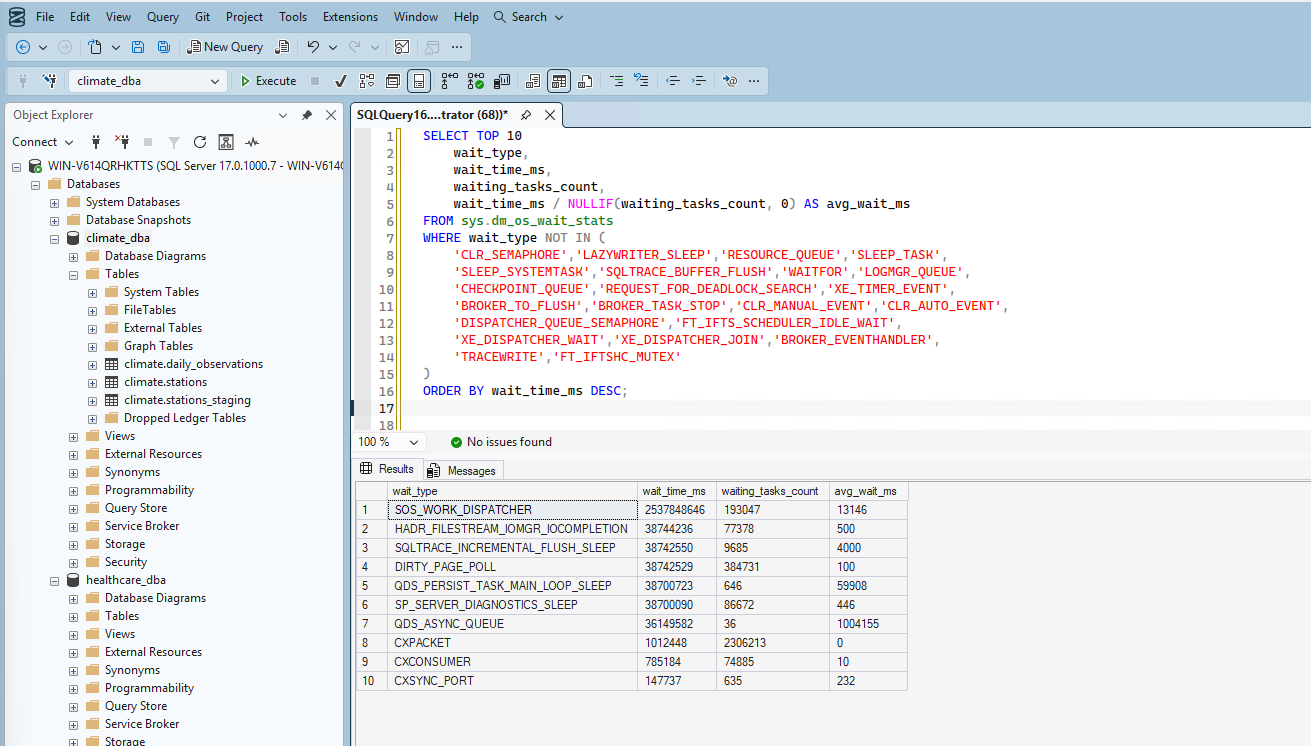Click the wait_time_ms column header
Image resolution: width=1311 pixels, height=746 pixels.
[677, 491]
